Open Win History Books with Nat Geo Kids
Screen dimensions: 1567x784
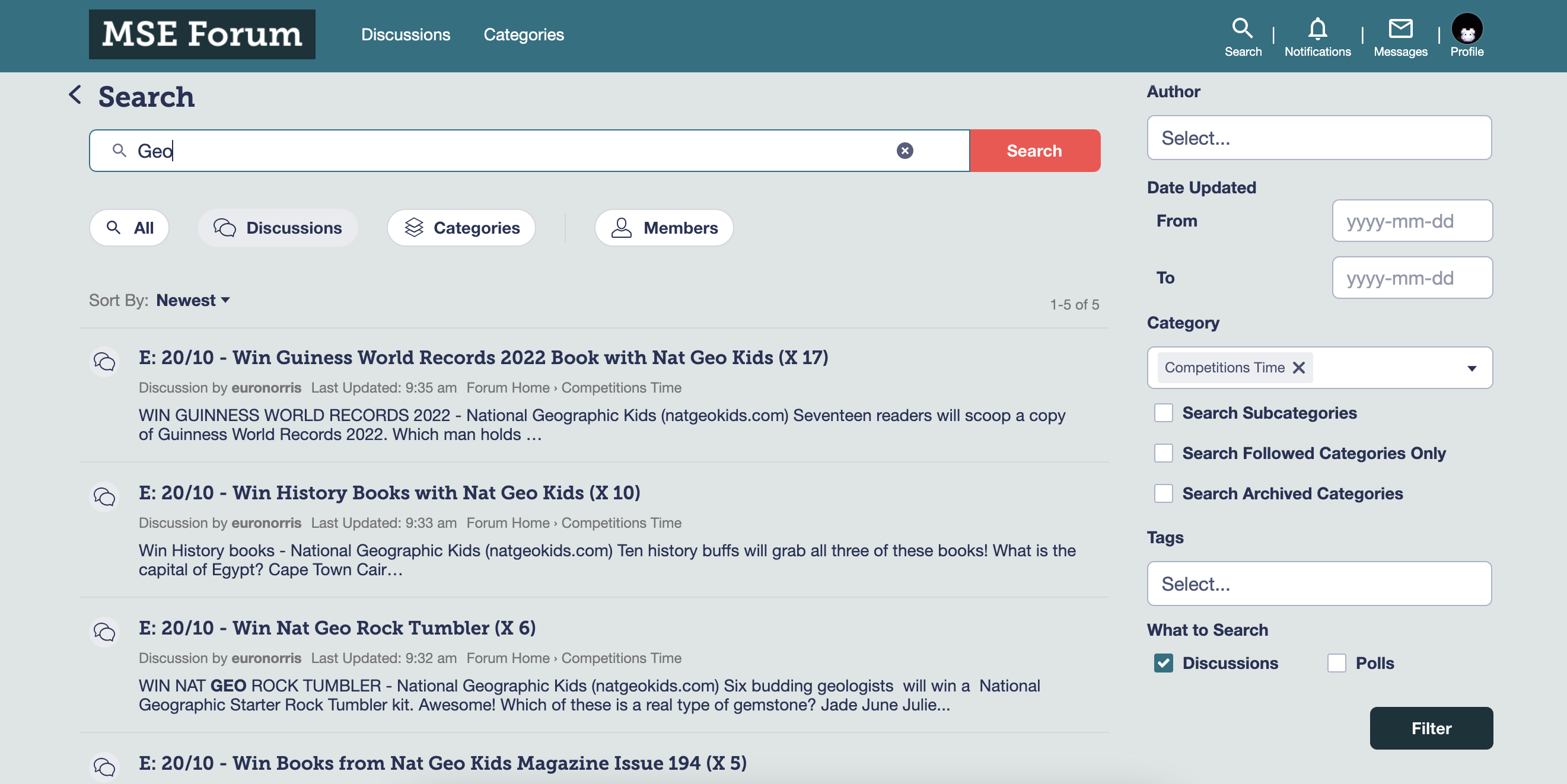389,493
